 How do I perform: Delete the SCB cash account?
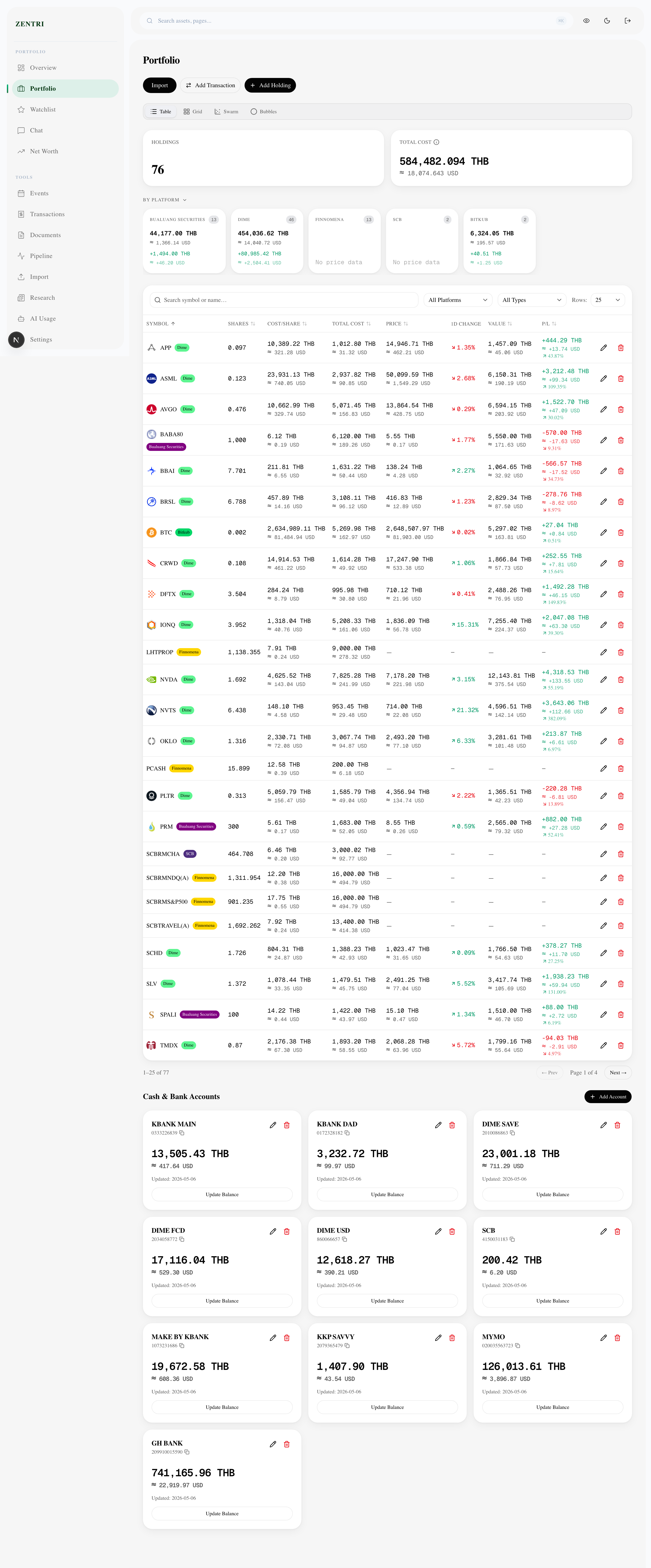click(x=618, y=1231)
